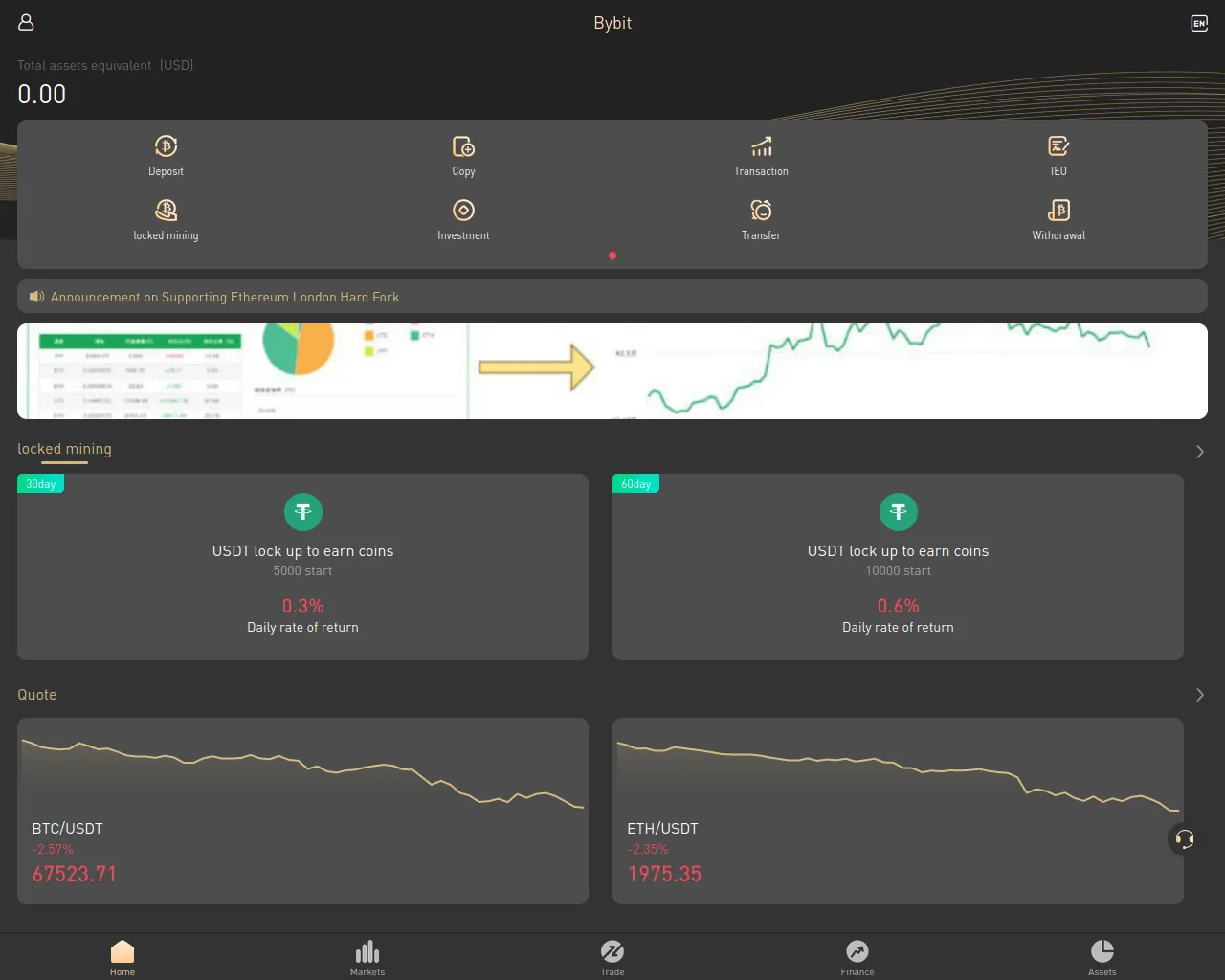Open the Assets tab
The height and width of the screenshot is (980, 1225).
point(1102,957)
